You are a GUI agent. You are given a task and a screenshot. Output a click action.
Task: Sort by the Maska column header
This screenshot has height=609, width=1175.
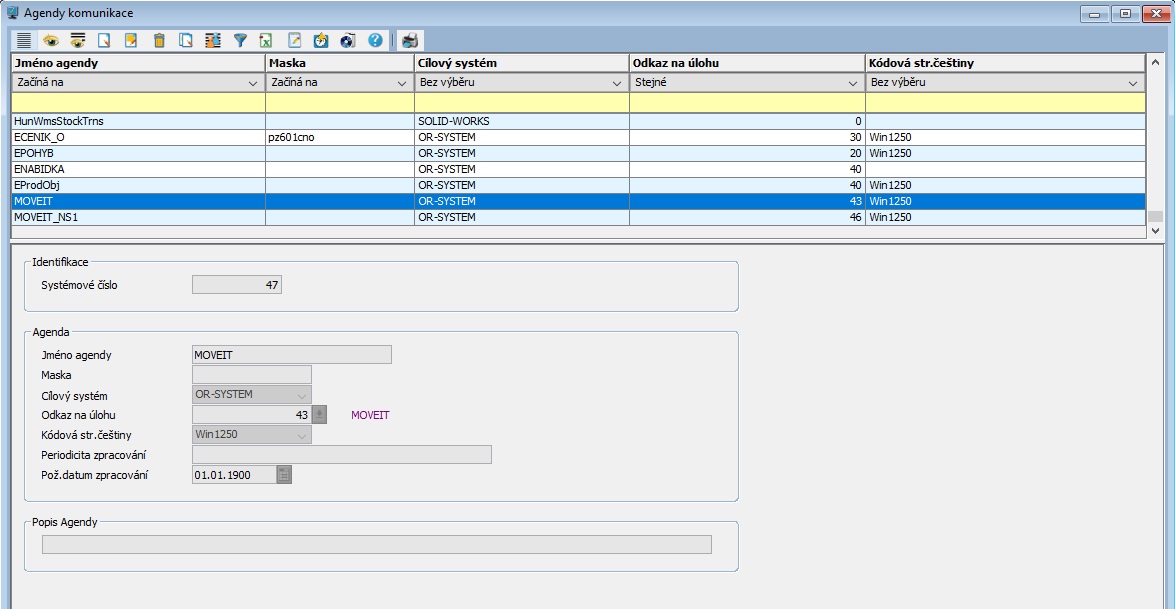[x=339, y=63]
